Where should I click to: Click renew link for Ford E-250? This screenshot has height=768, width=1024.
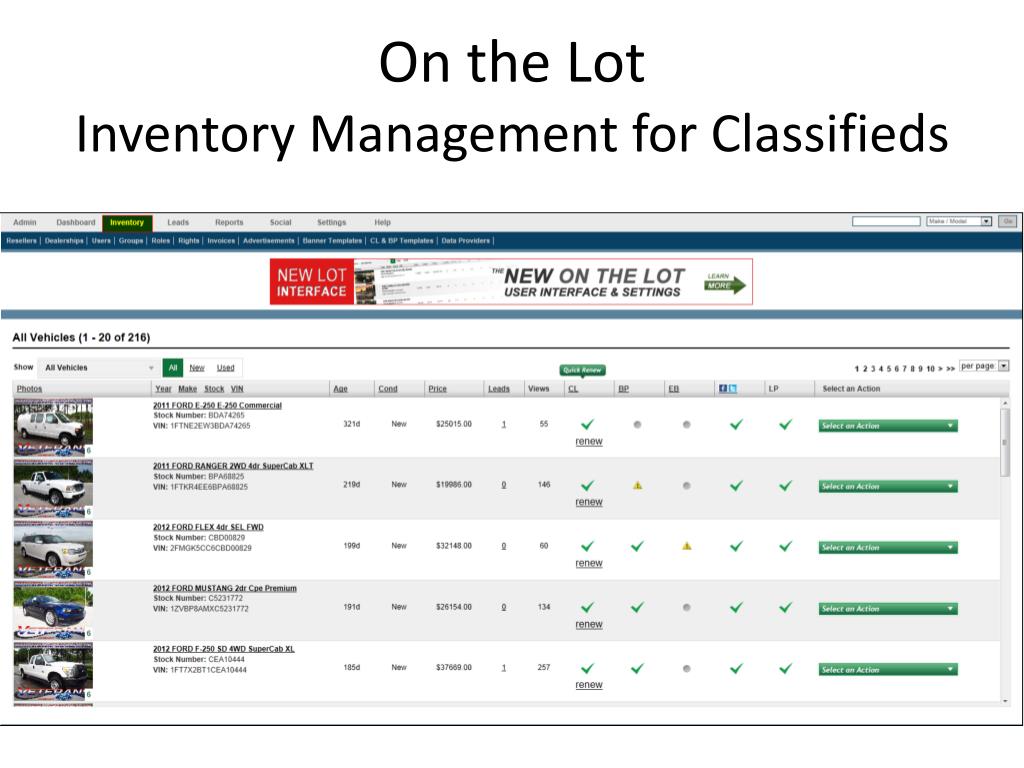point(589,441)
